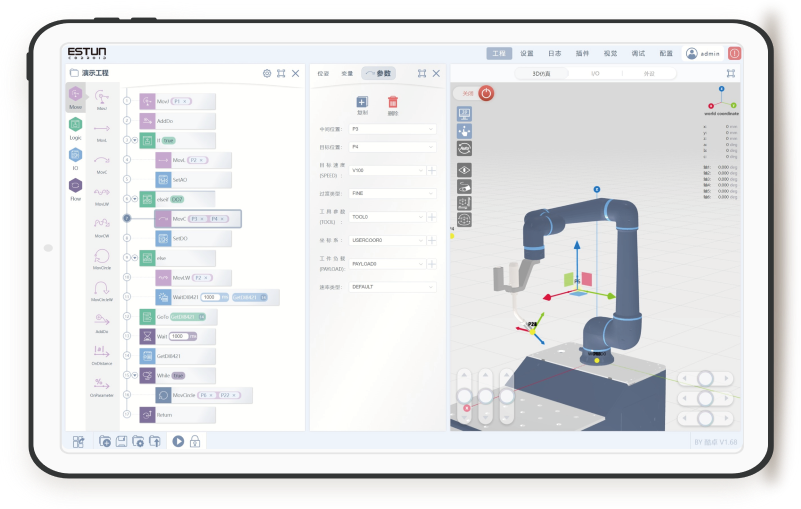Screen dimensions: 801x509
Task: Pick the OnParameter instruction from the palette
Action: tap(102, 387)
